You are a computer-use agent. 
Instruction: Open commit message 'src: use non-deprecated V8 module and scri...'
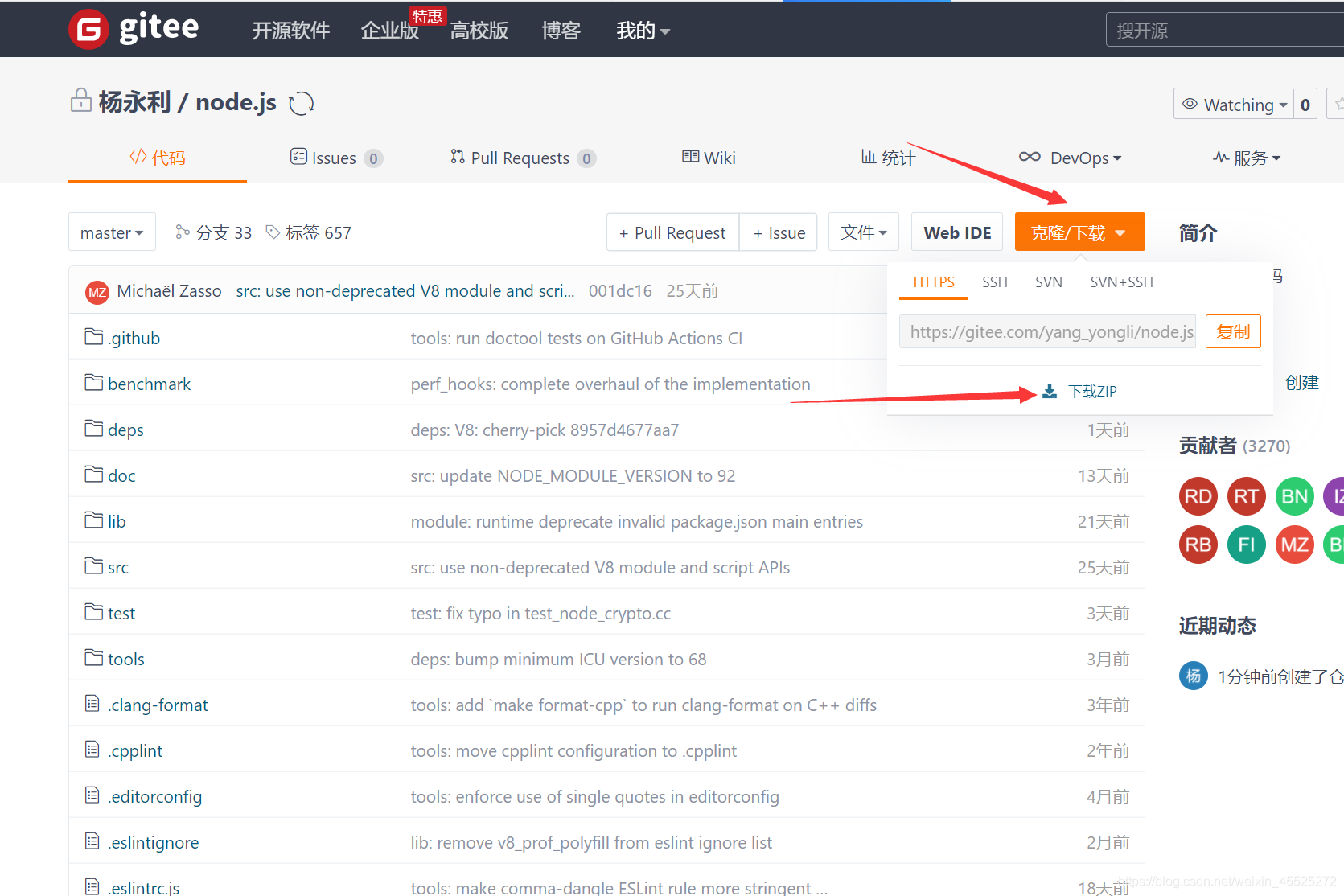[x=405, y=291]
